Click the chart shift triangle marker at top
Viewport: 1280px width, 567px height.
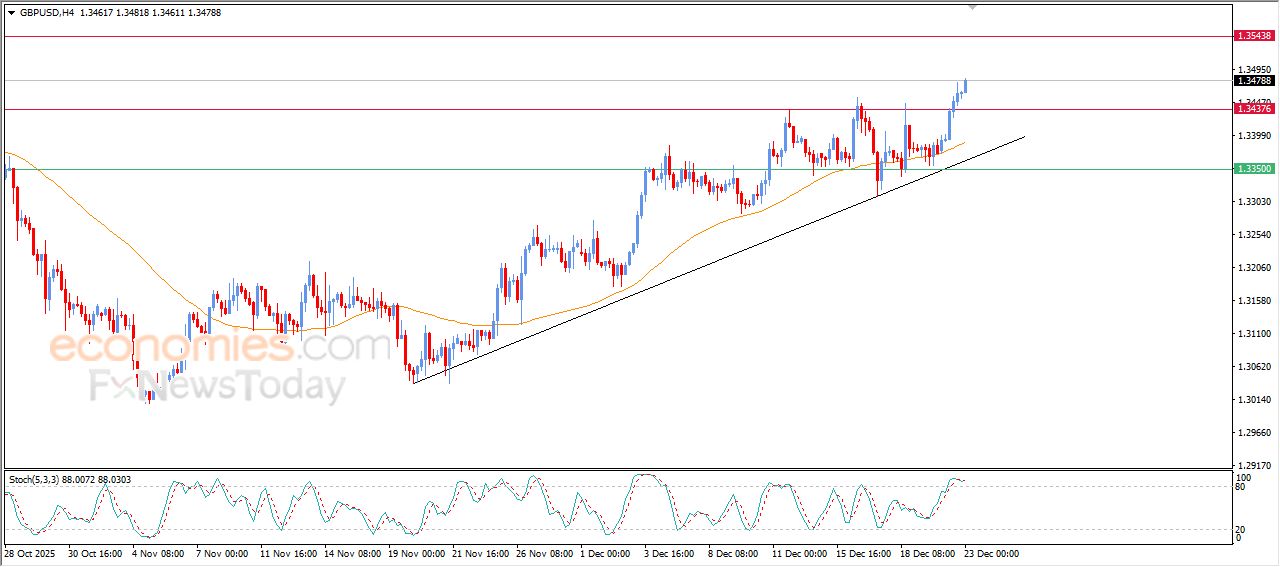[x=973, y=7]
